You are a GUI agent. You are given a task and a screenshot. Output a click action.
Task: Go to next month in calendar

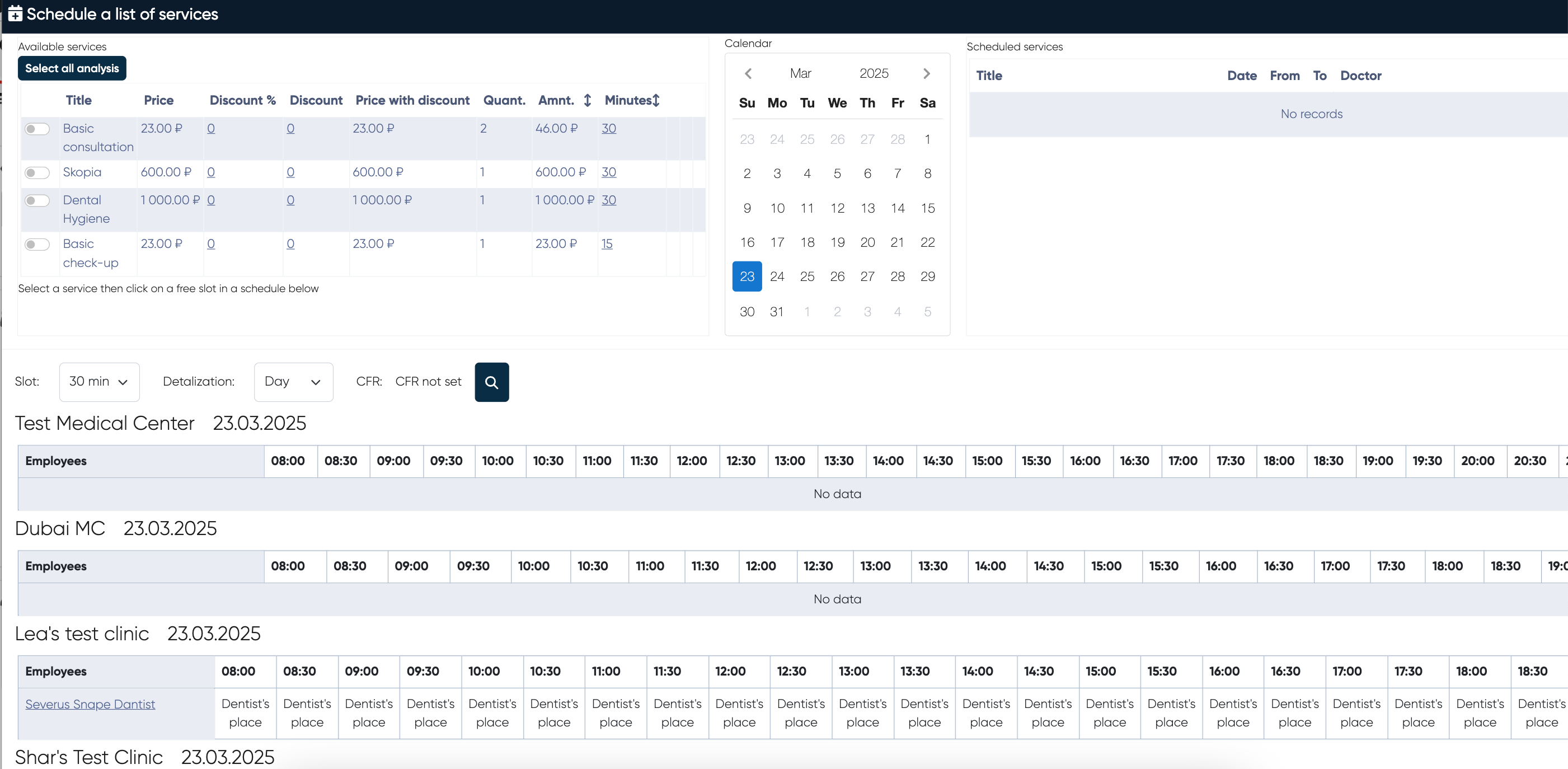point(927,74)
